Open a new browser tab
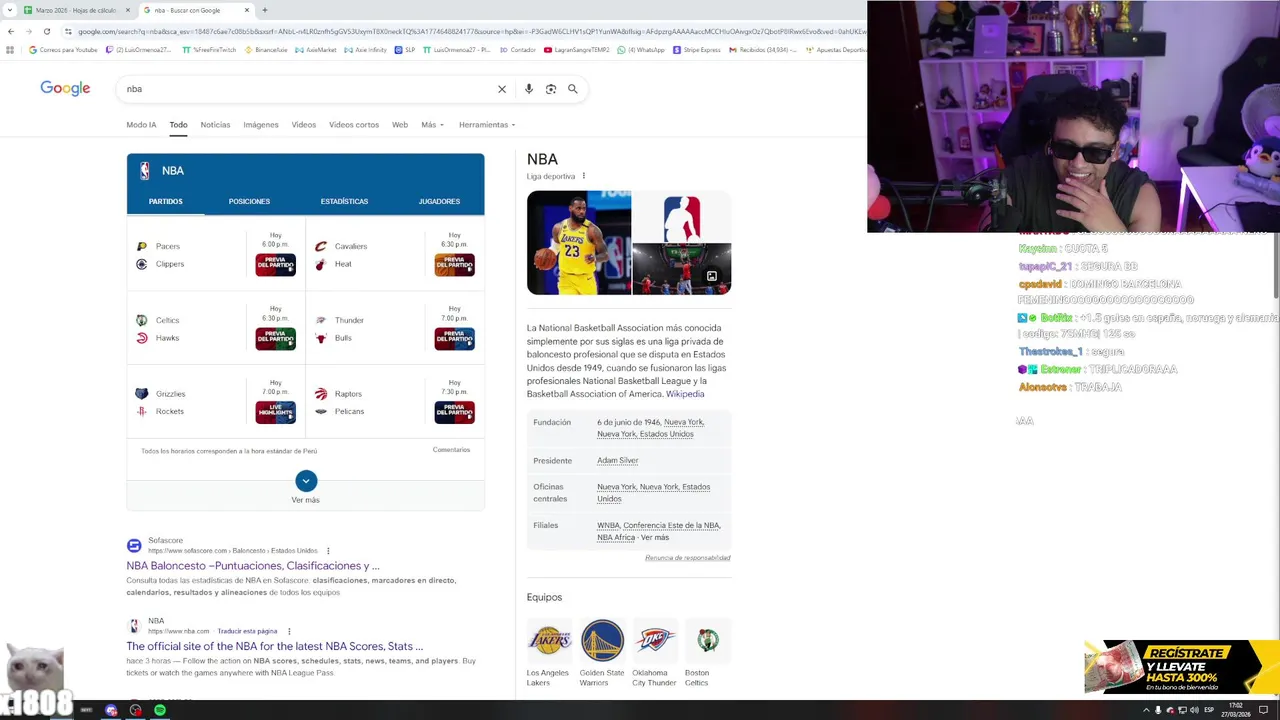 coord(265,10)
